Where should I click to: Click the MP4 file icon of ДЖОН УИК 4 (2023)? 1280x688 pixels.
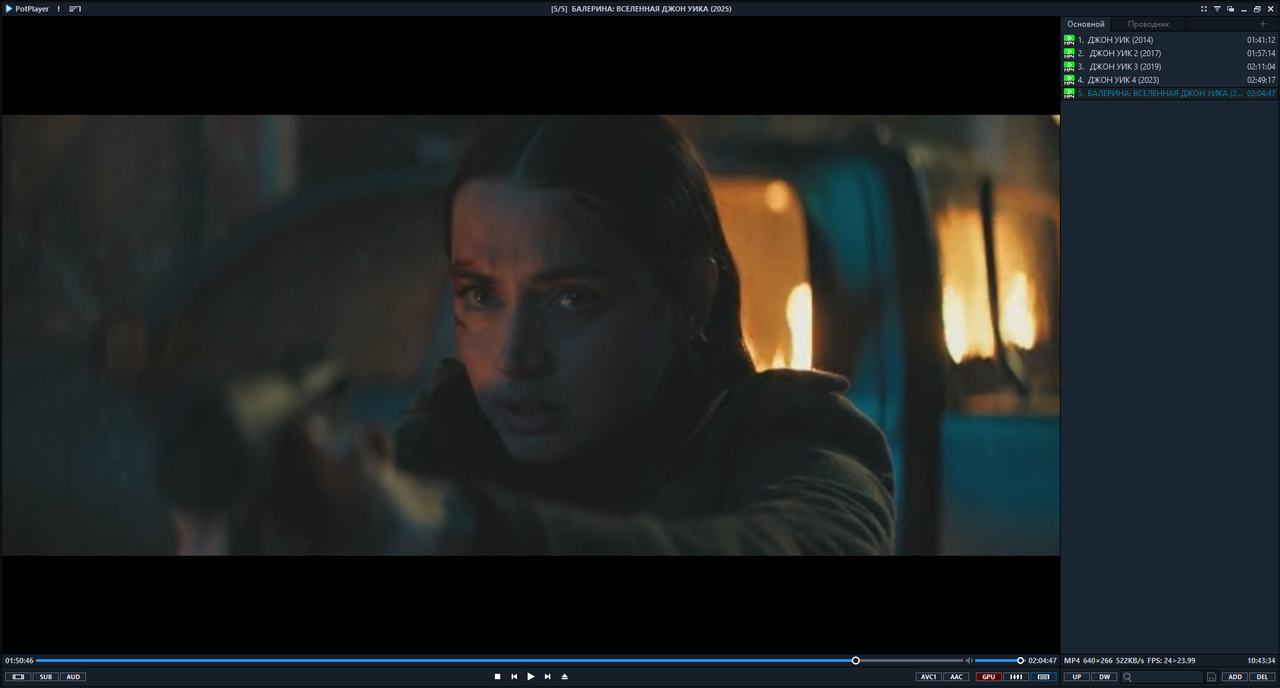point(1069,79)
